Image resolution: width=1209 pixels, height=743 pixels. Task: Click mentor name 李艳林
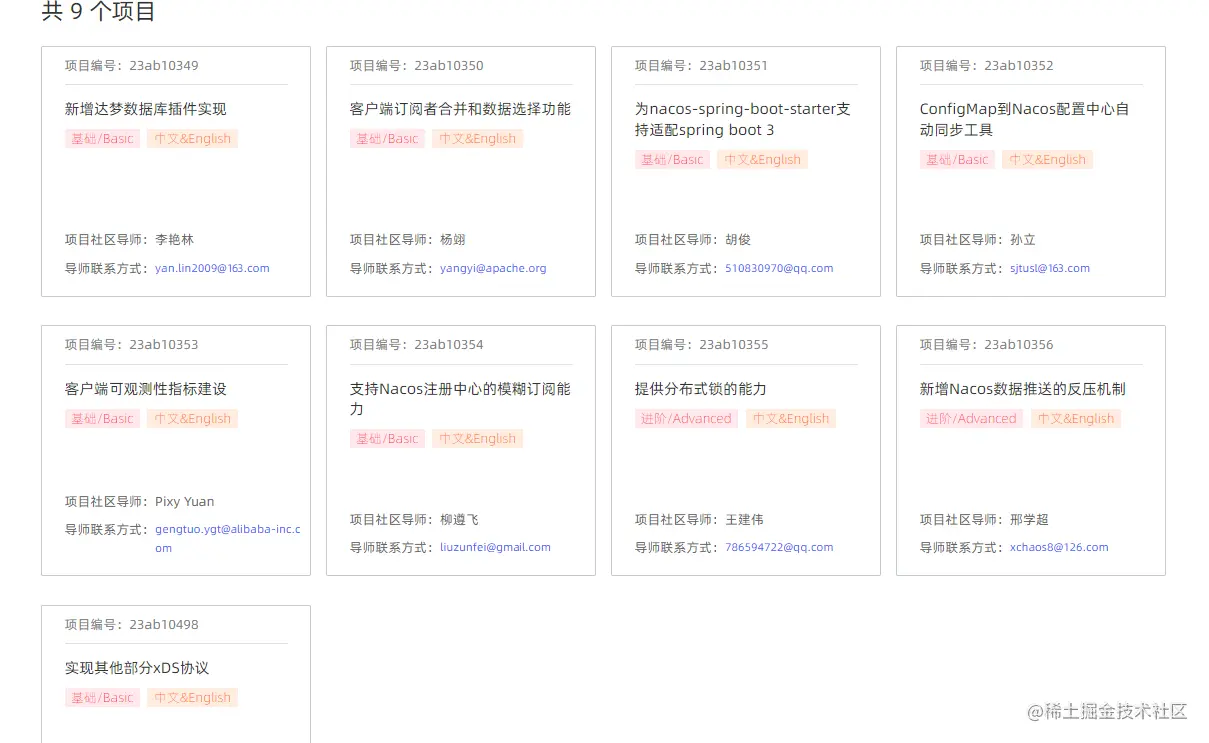[175, 240]
